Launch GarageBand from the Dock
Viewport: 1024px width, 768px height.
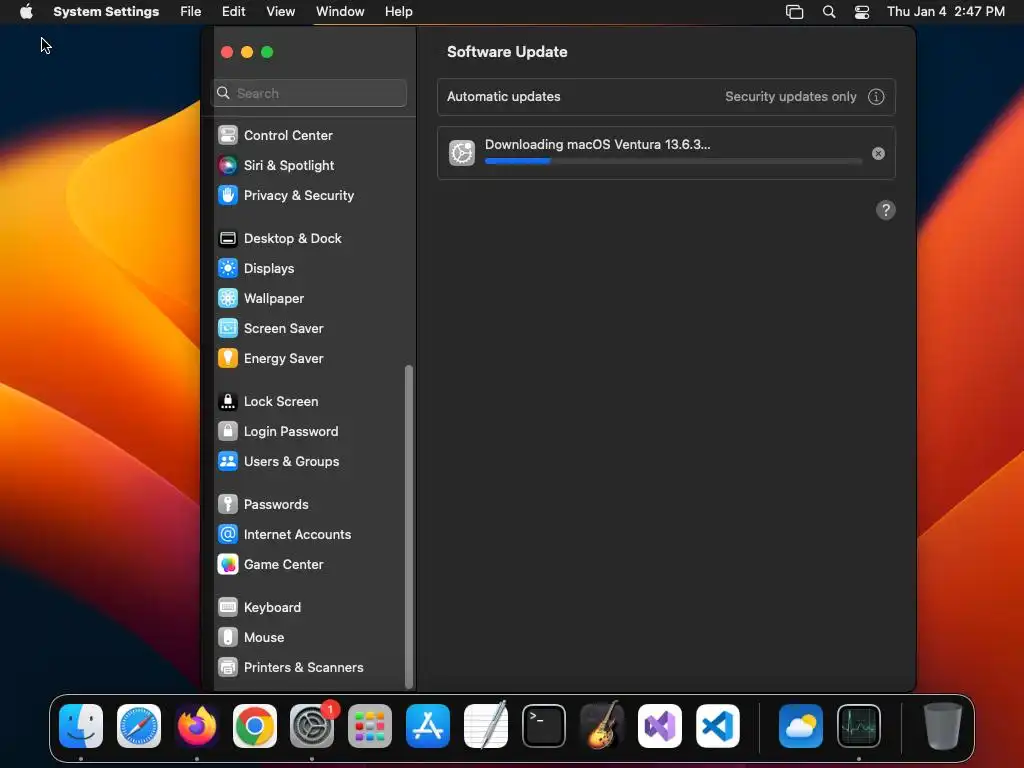click(601, 726)
